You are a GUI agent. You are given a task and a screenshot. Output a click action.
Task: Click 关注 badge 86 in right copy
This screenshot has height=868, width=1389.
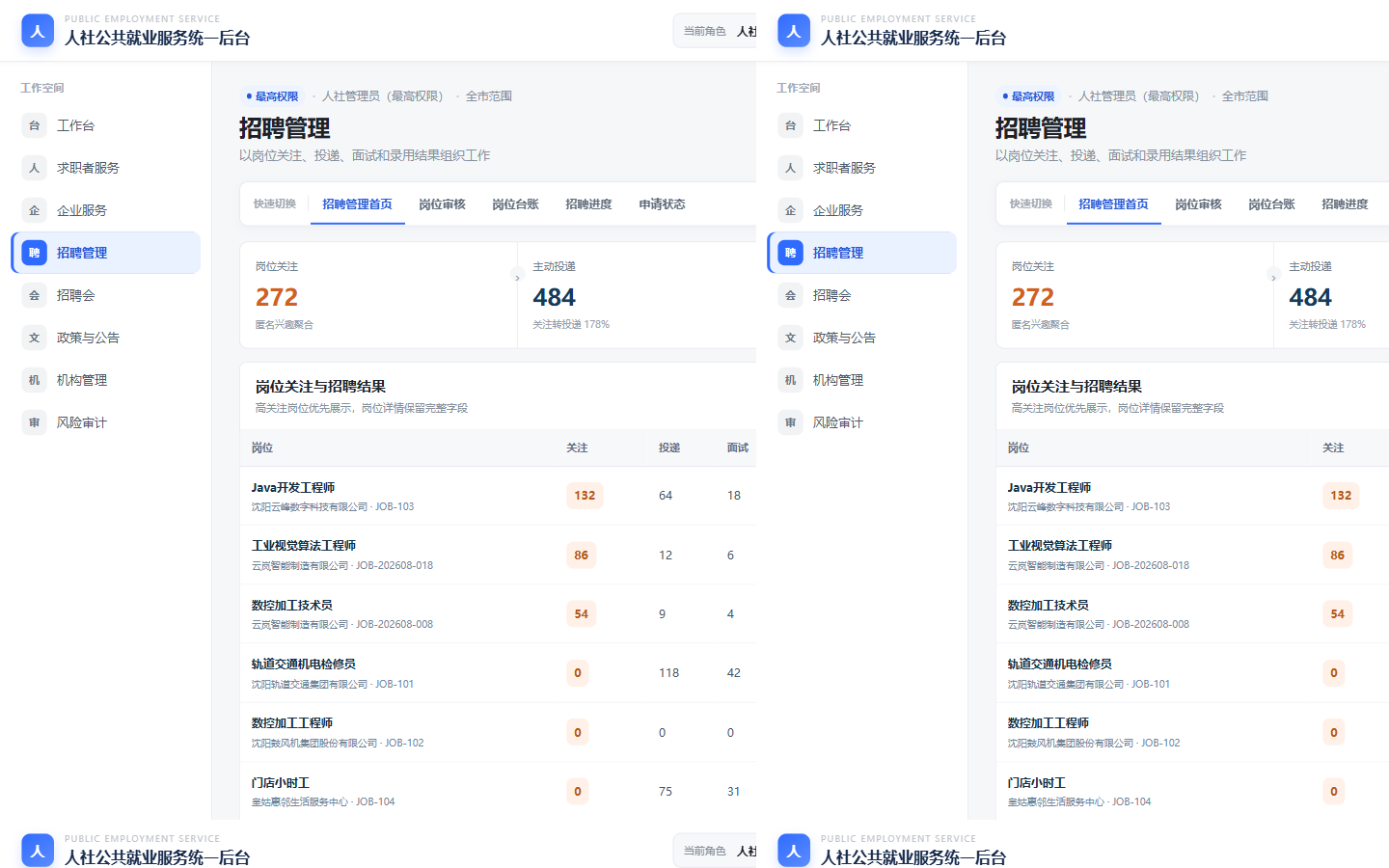[1337, 556]
